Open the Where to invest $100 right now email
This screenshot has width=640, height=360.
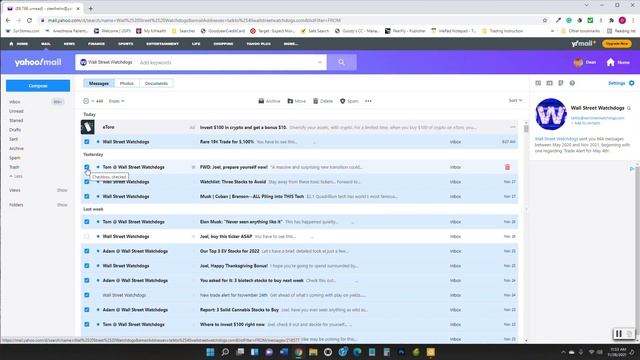pos(299,324)
